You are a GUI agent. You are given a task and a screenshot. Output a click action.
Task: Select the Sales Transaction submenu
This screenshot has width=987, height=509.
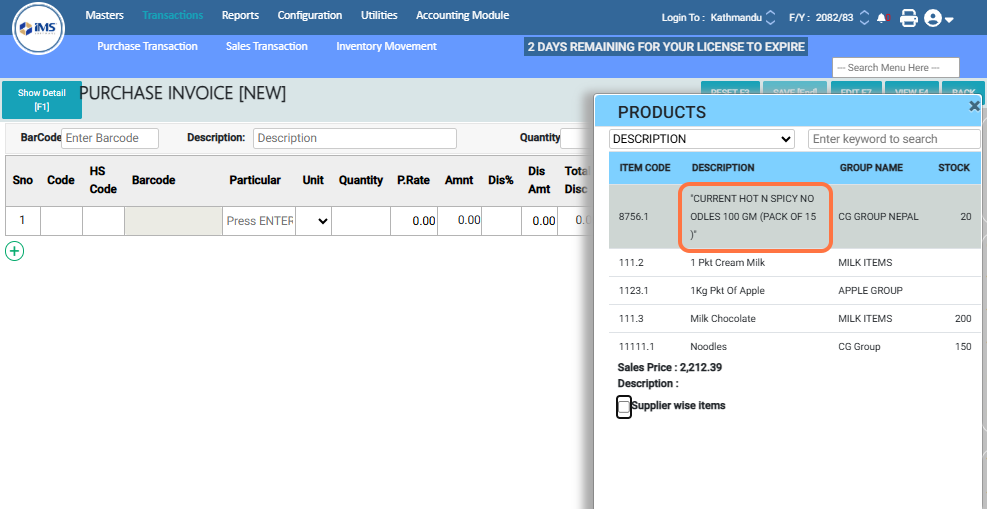pos(267,46)
